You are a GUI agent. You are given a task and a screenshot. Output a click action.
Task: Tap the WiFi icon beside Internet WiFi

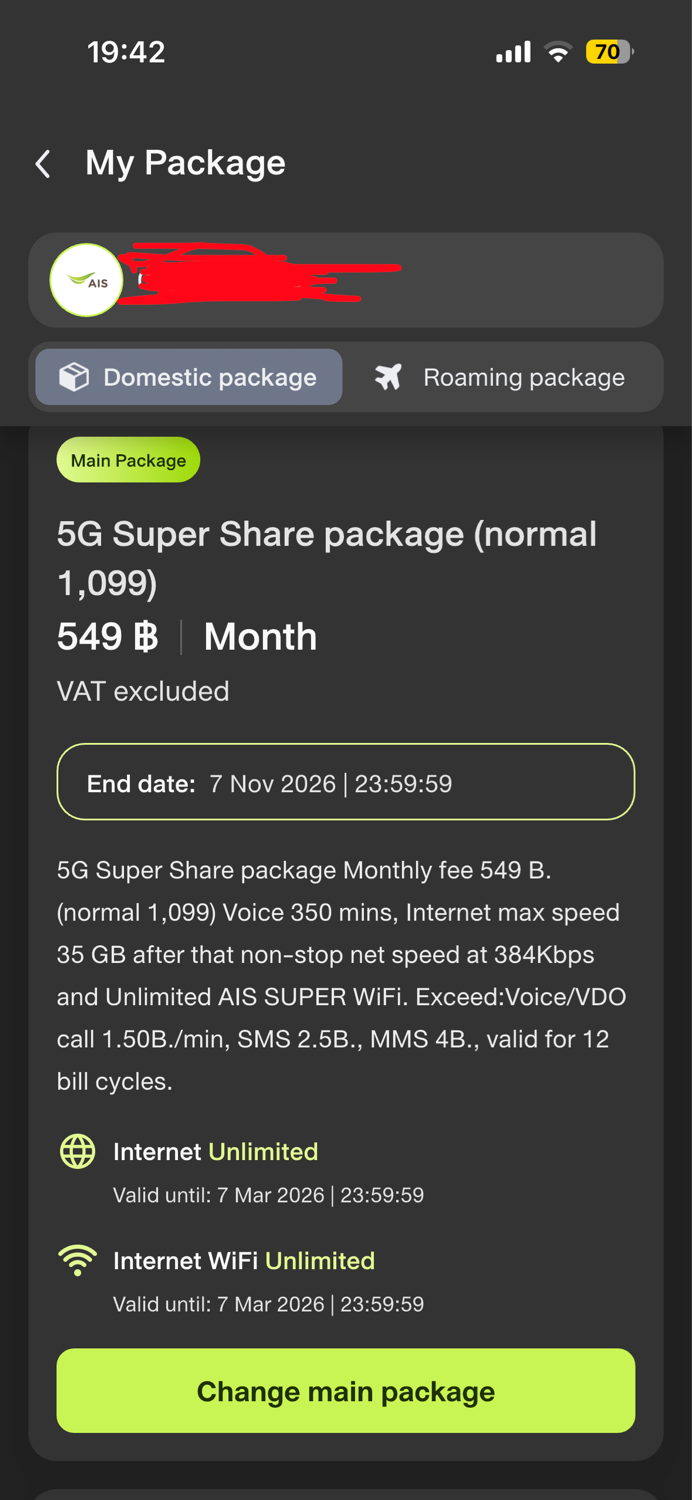tap(78, 1261)
